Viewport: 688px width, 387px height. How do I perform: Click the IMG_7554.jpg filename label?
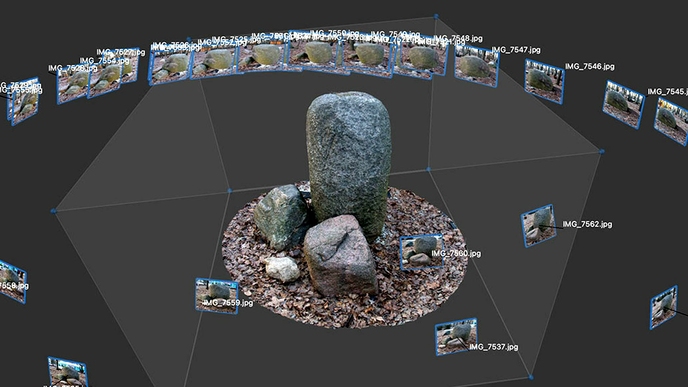104,61
